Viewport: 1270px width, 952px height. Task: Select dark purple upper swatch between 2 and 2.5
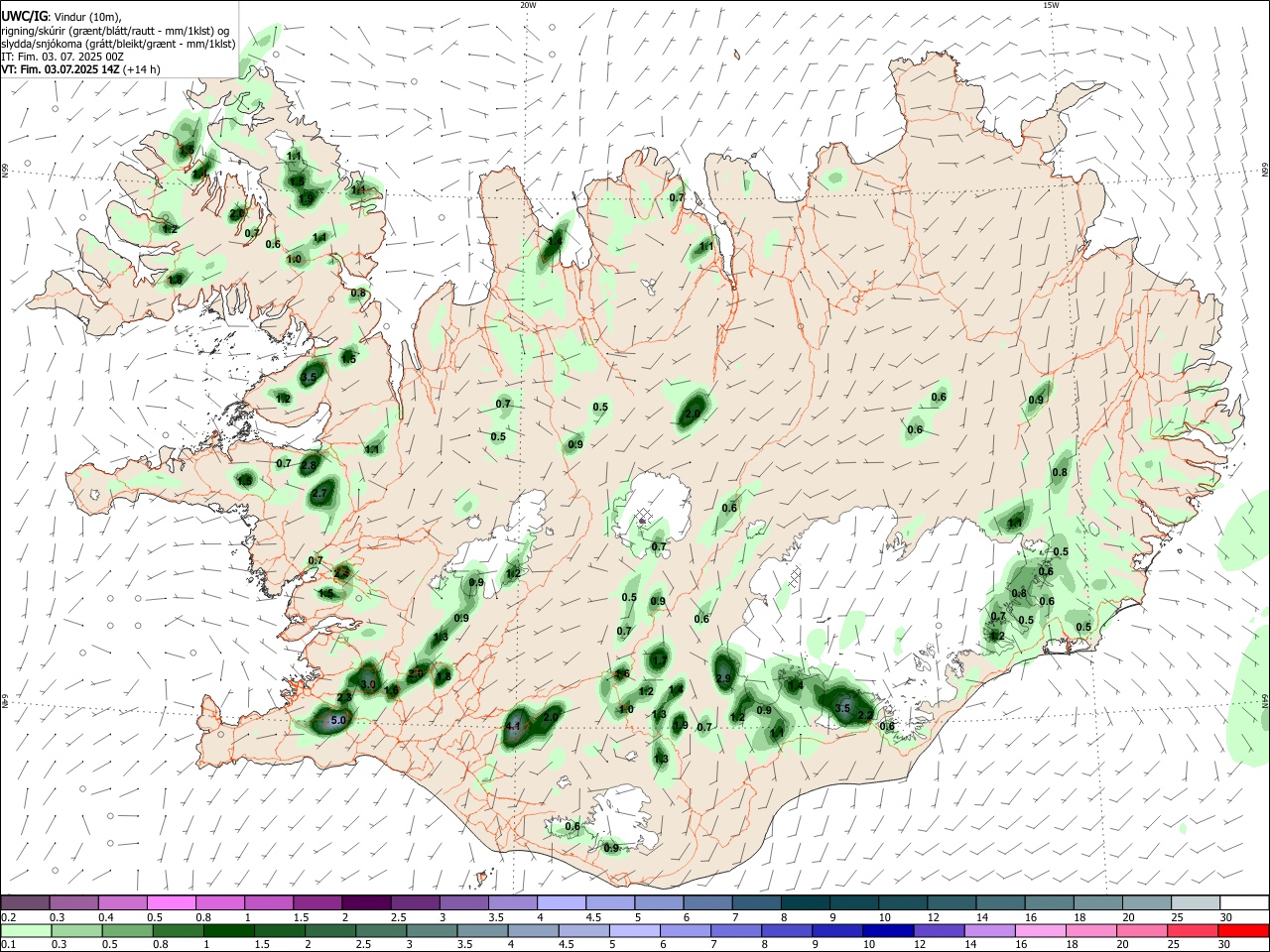point(365,902)
